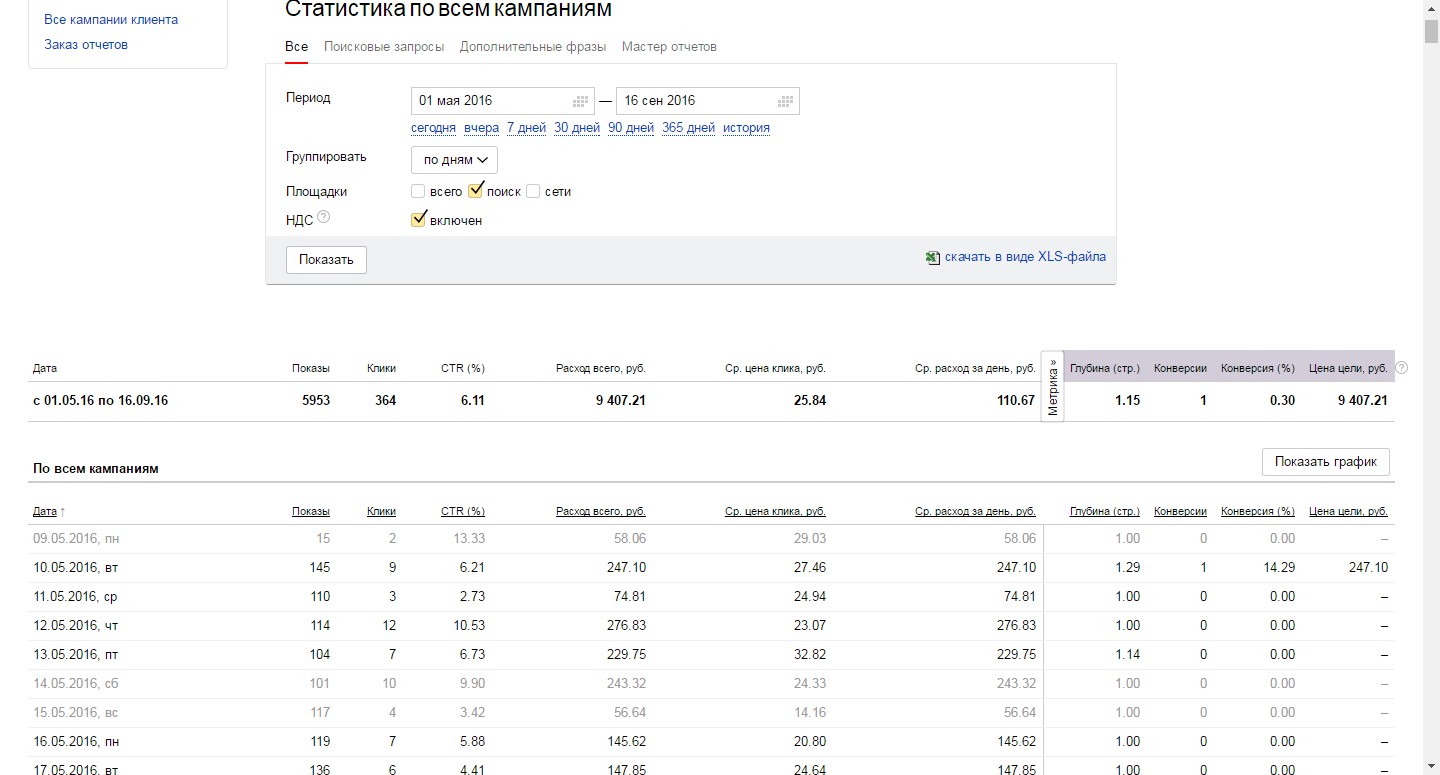Click start date field '01 мая 2016'
This screenshot has height=775, width=1440.
[x=503, y=101]
